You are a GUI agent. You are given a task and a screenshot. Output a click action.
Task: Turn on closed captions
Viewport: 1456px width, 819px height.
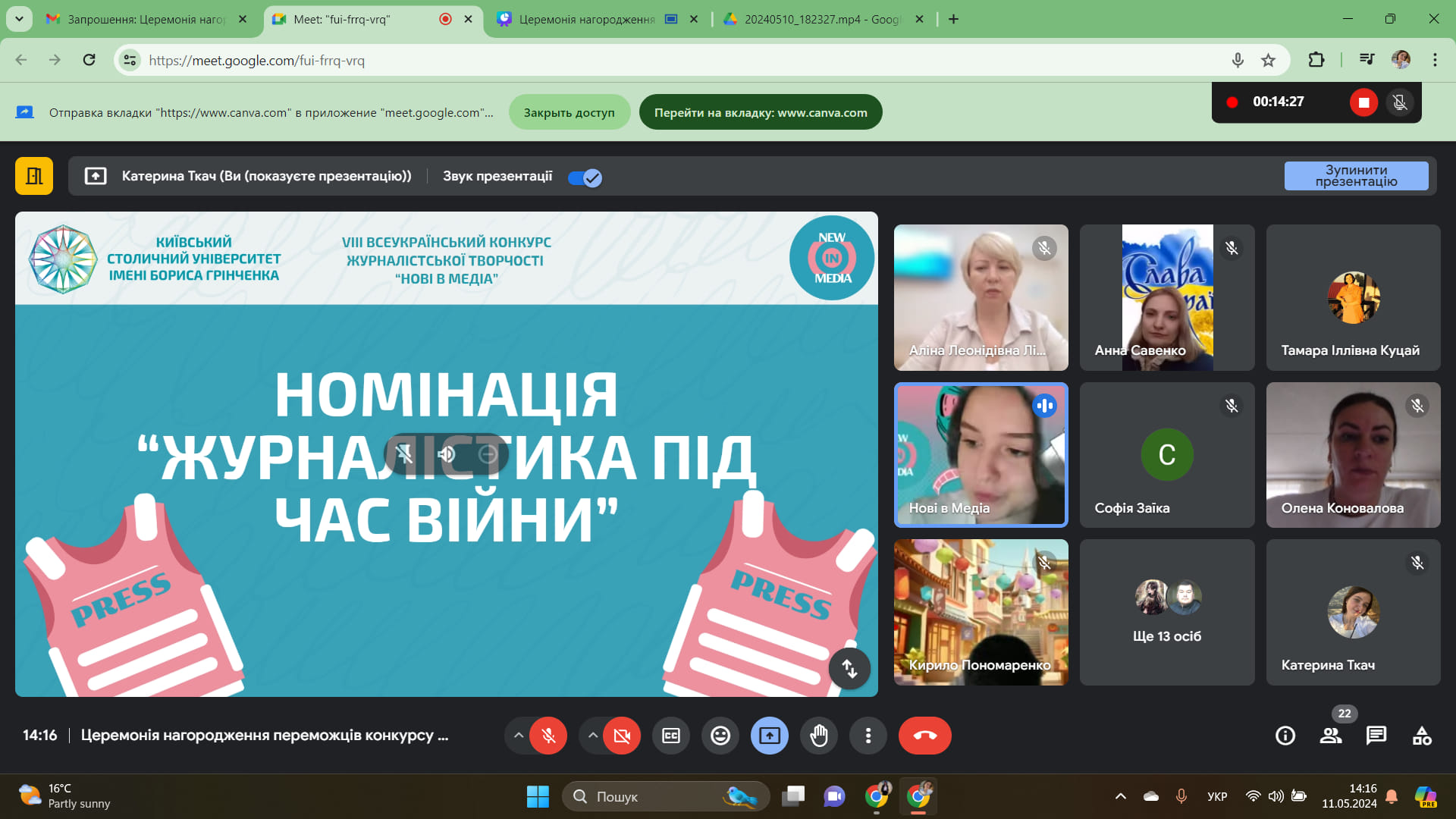(x=671, y=736)
